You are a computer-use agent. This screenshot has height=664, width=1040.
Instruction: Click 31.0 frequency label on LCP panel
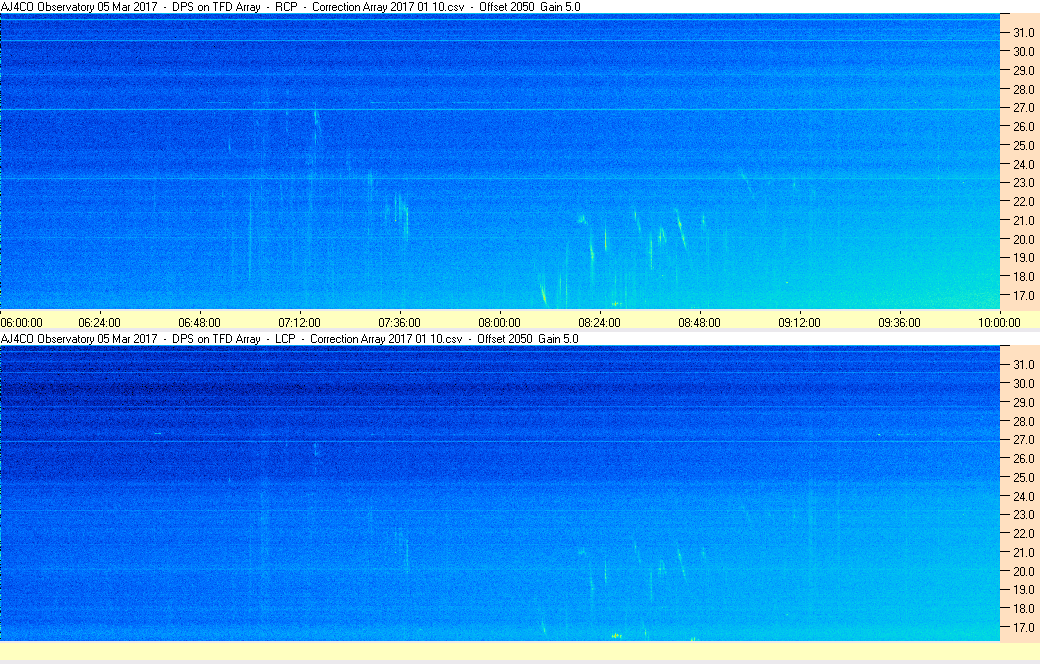(x=1023, y=365)
